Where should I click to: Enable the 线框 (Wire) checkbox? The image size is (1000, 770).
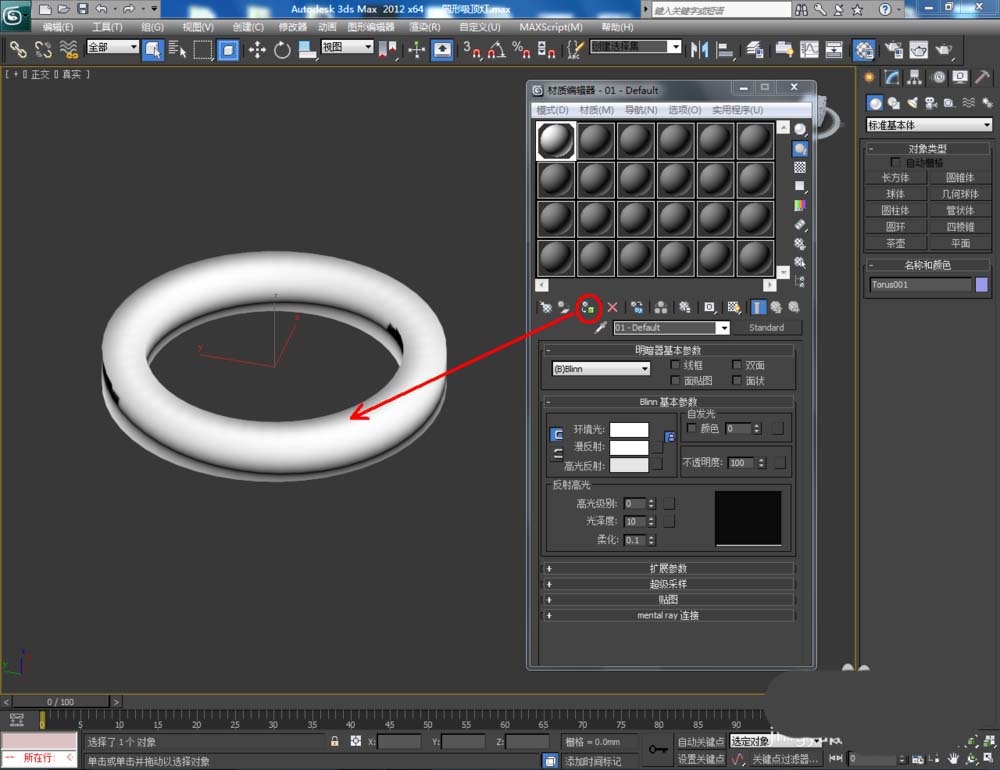[x=675, y=365]
